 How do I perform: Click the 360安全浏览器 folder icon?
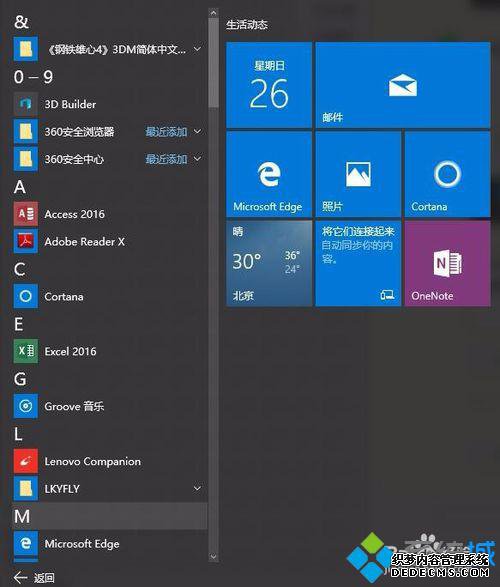point(25,131)
